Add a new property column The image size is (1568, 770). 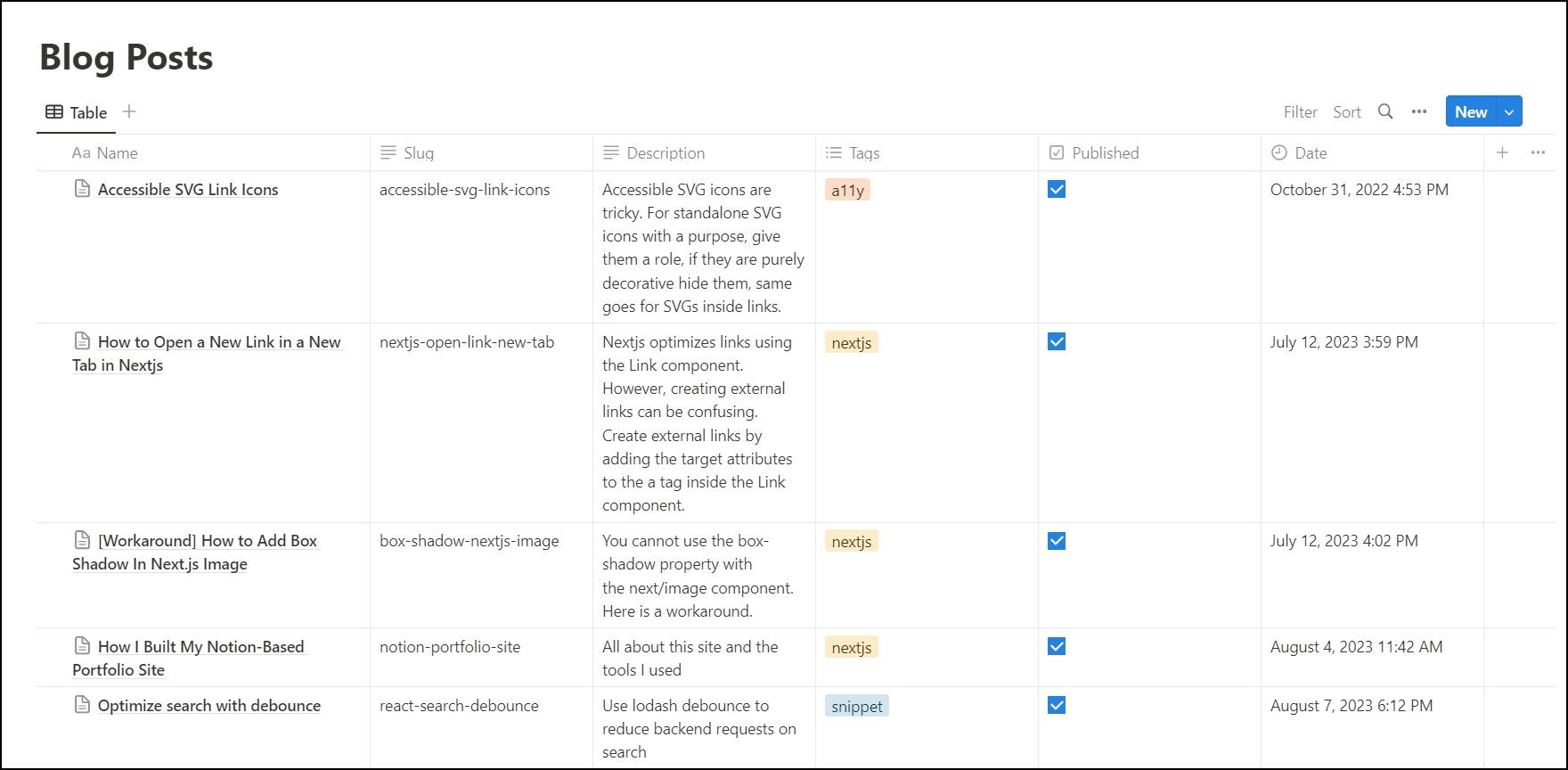[1502, 152]
